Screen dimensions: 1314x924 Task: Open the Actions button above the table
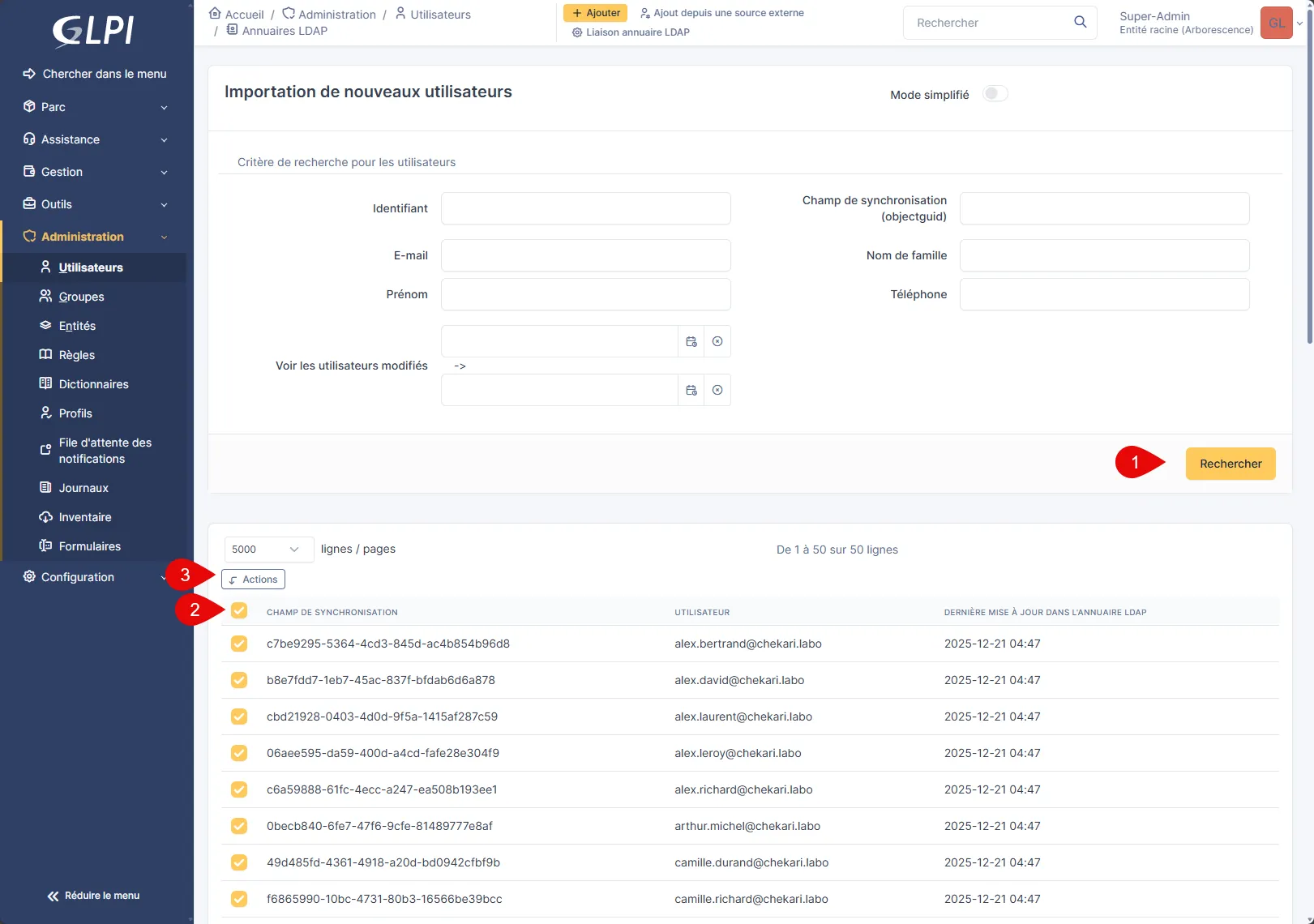tap(253, 580)
